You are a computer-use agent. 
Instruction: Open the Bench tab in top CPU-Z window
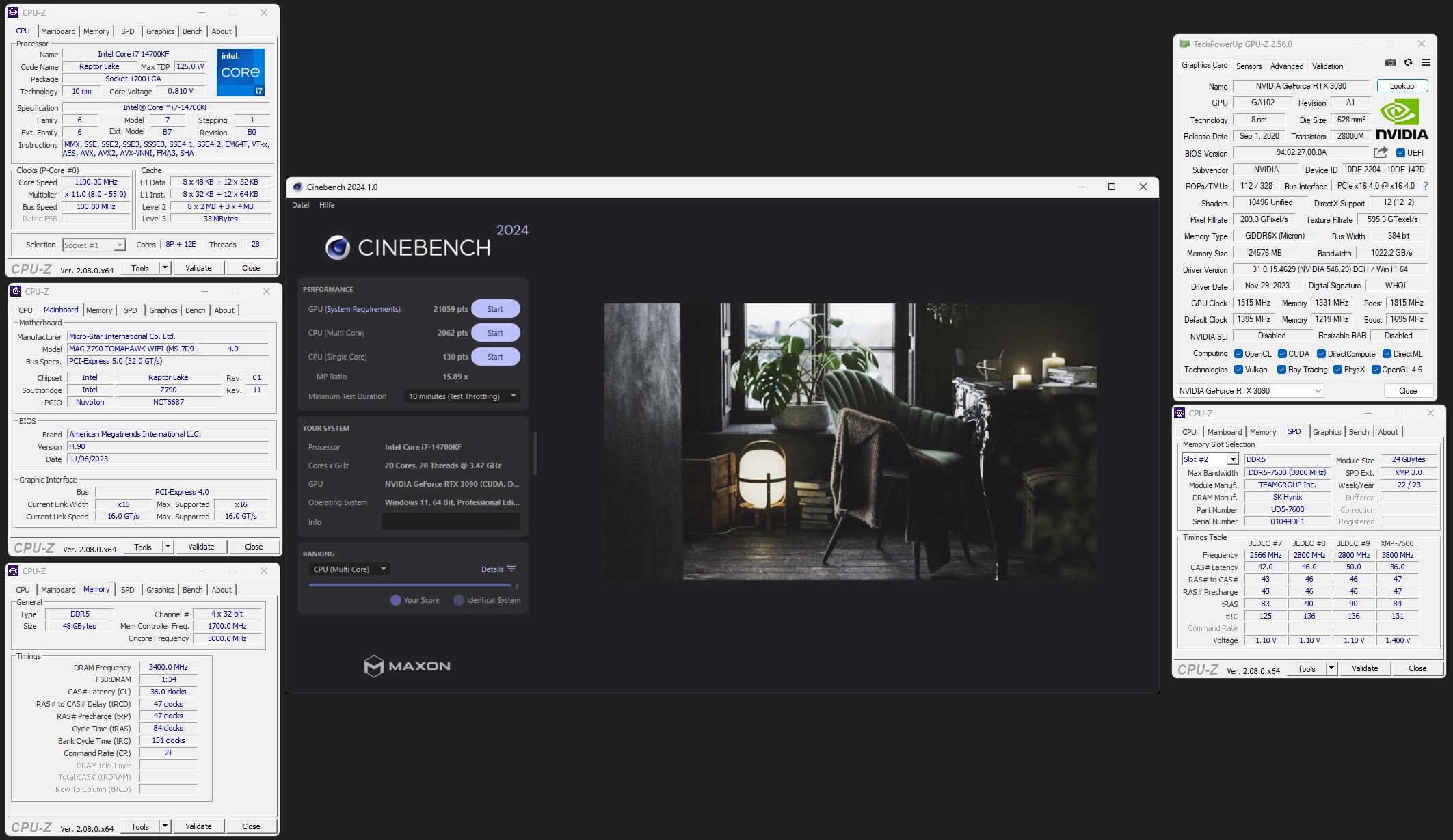click(193, 31)
